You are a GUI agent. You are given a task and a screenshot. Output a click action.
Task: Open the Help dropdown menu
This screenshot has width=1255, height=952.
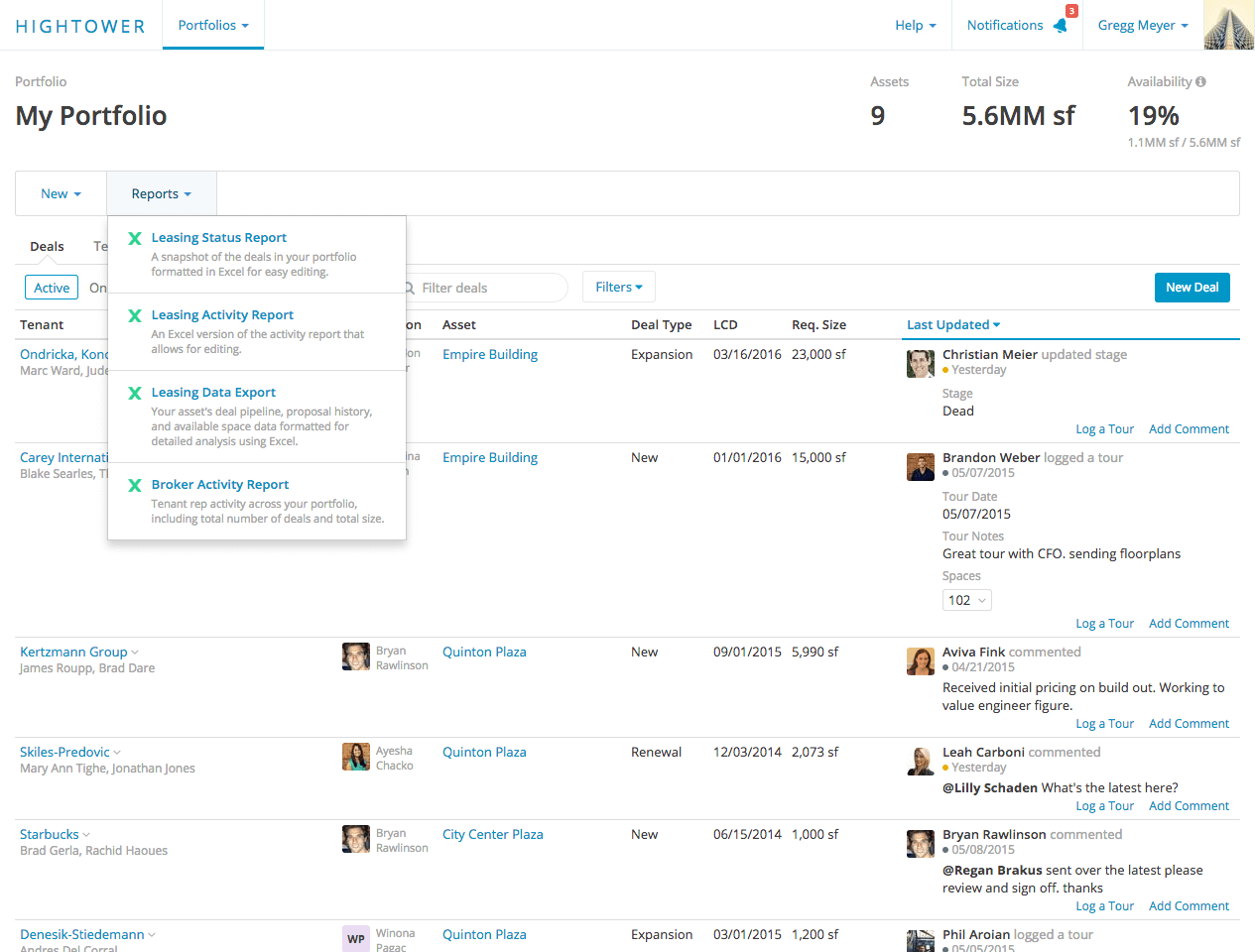point(915,26)
